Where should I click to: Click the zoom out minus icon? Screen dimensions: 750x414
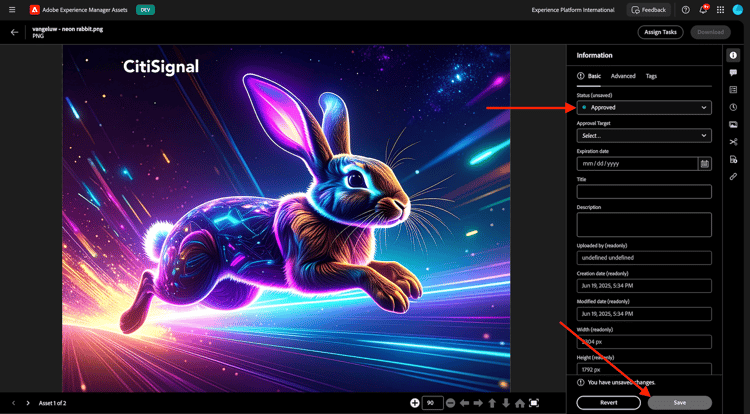(x=451, y=403)
